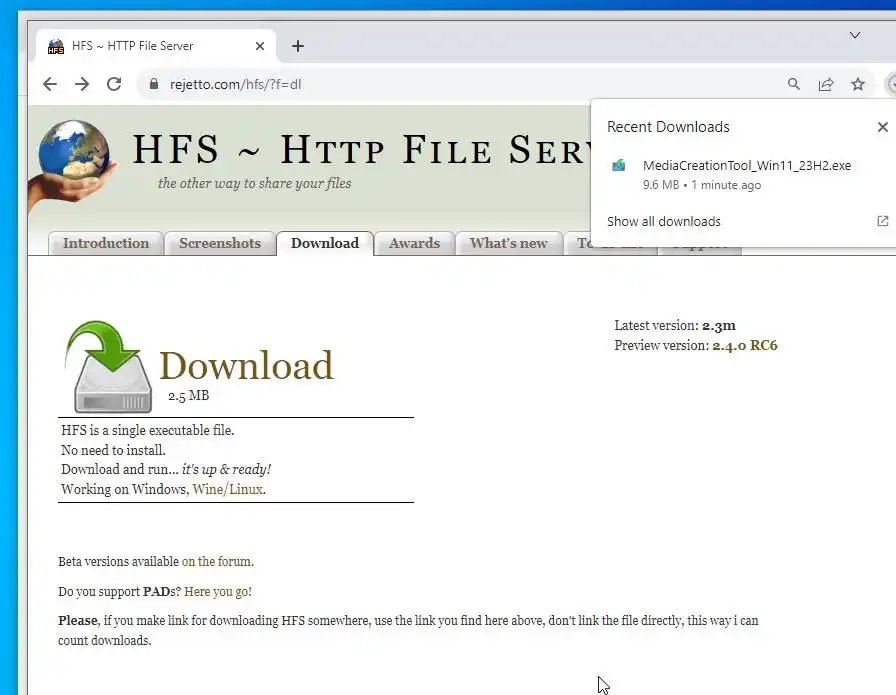Select the HFS ~ HTTP File Server browser tab
The image size is (896, 695).
[x=156, y=46]
